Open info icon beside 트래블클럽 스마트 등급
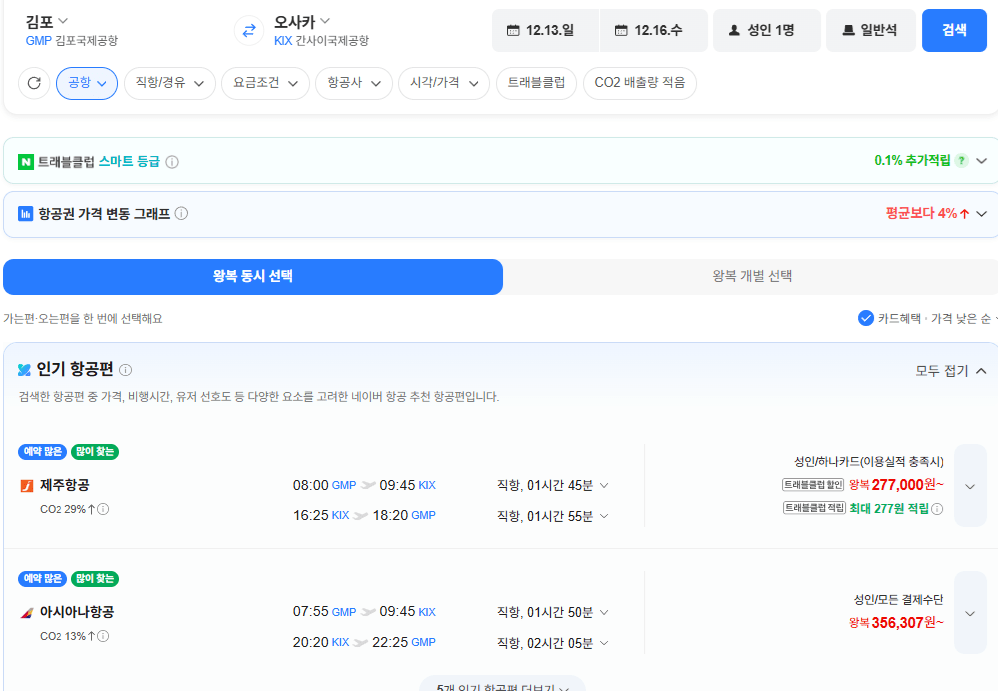998x691 pixels. pyautogui.click(x=172, y=162)
